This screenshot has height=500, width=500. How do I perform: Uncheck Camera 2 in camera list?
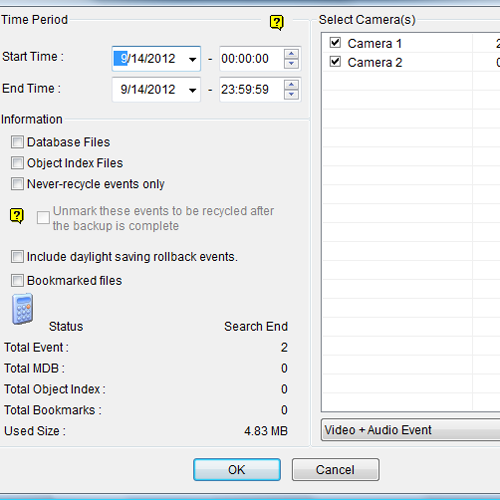coord(335,62)
